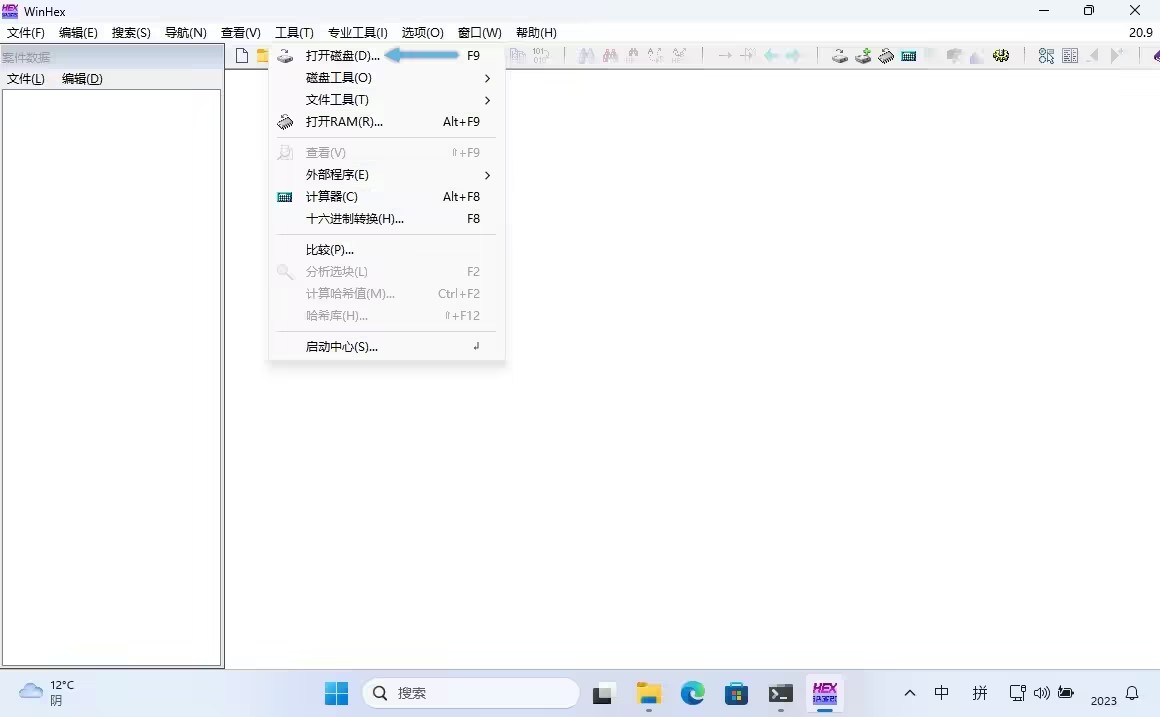Open the 文件(F) menu in menu bar
Screen dimensions: 1160x717
(x=25, y=33)
